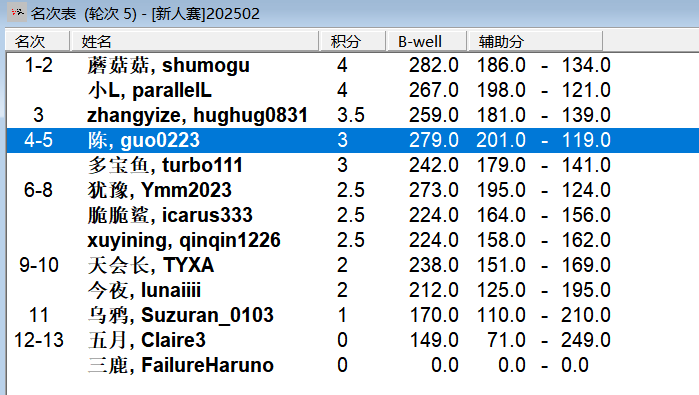699x395 pixels.
Task: Click the rank cell 12-13
Action: pos(39,340)
